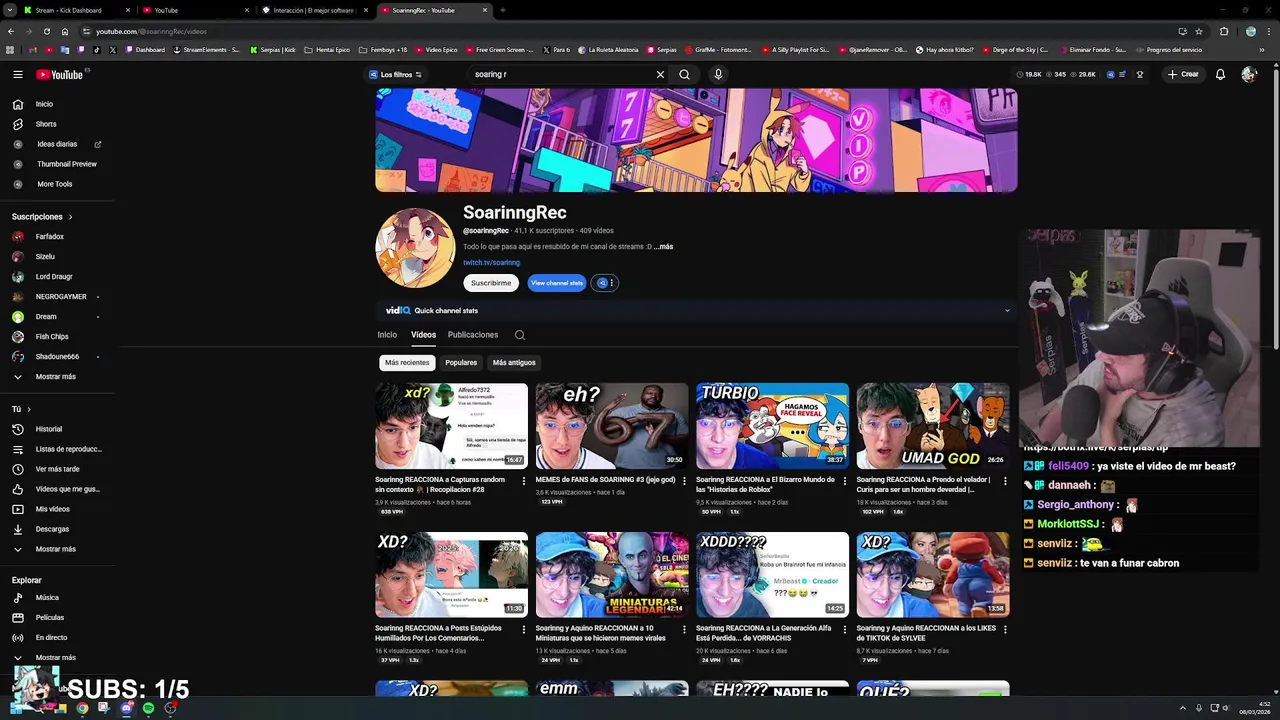Open the UMAD GOD video thumbnail
Viewport: 1280px width, 720px height.
click(933, 426)
